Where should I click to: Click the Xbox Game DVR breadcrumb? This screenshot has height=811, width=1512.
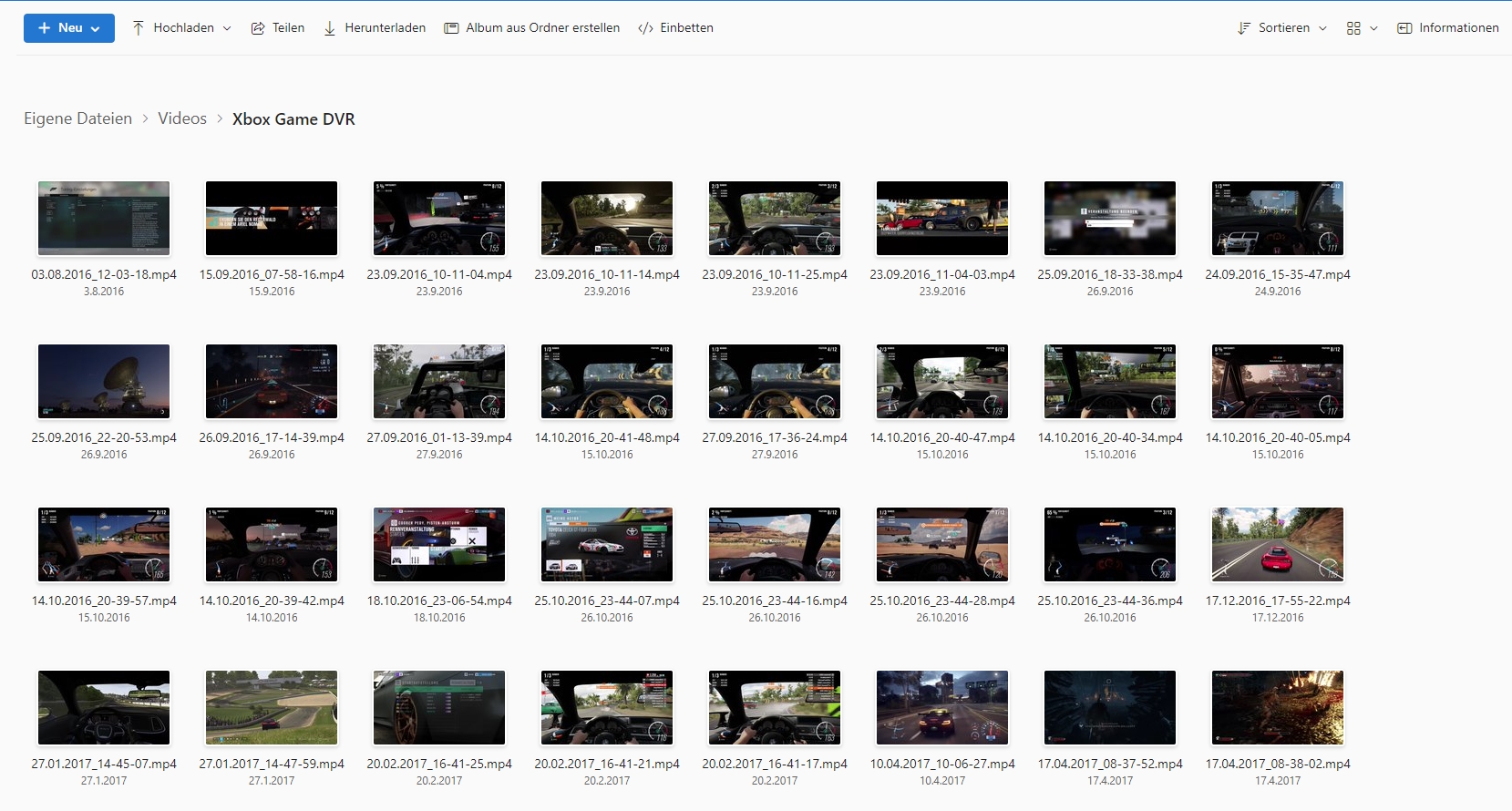[x=293, y=119]
